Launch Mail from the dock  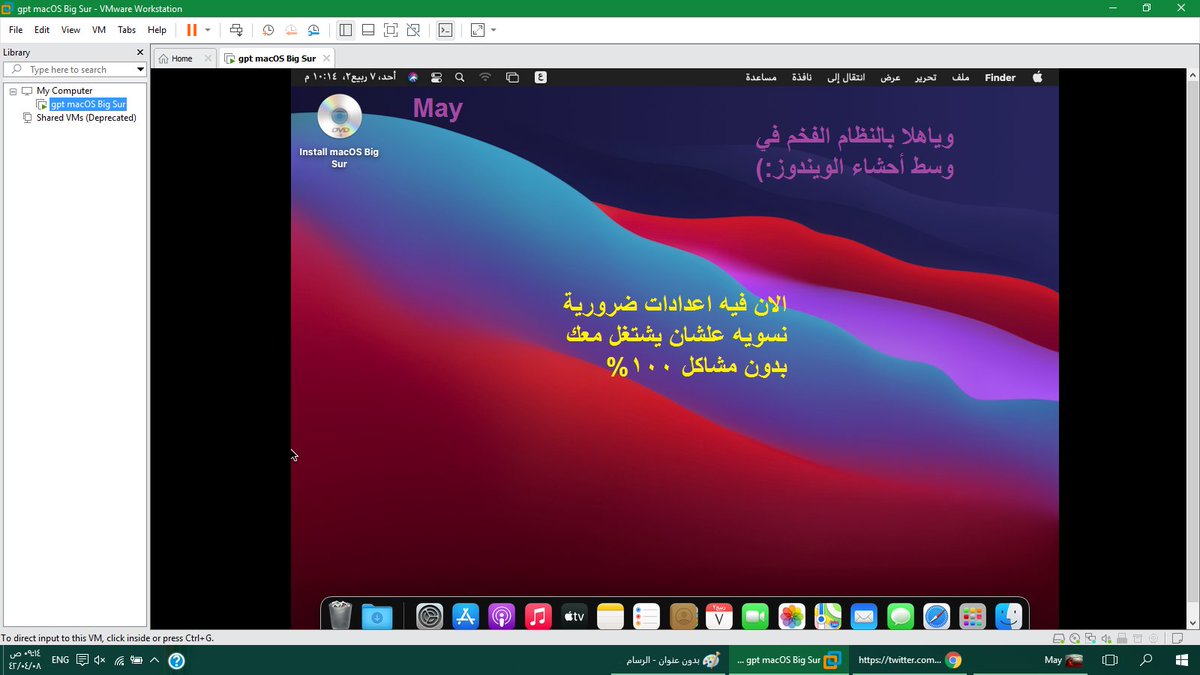coord(864,617)
